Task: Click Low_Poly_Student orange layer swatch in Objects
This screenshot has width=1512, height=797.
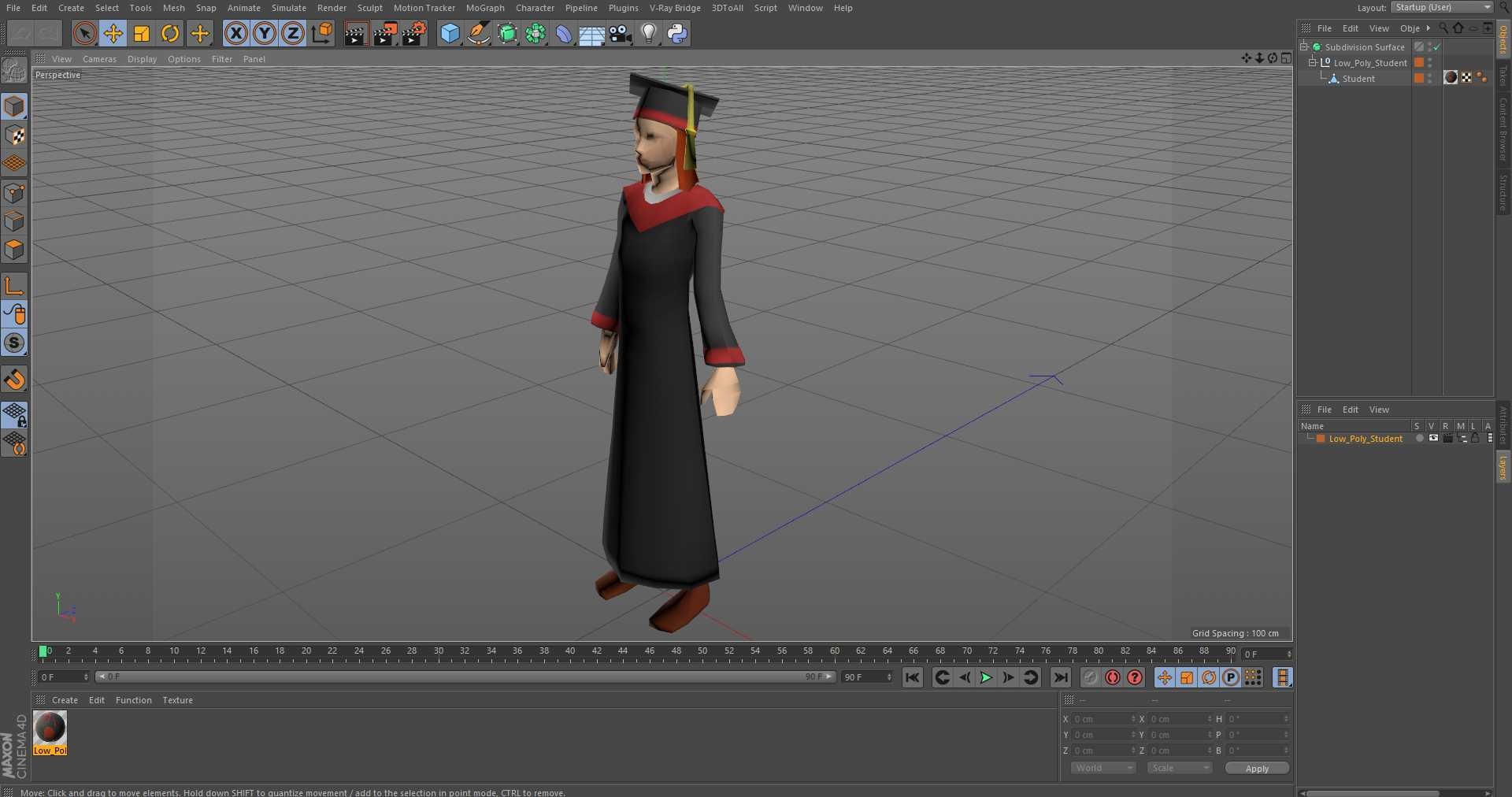Action: (x=1419, y=63)
